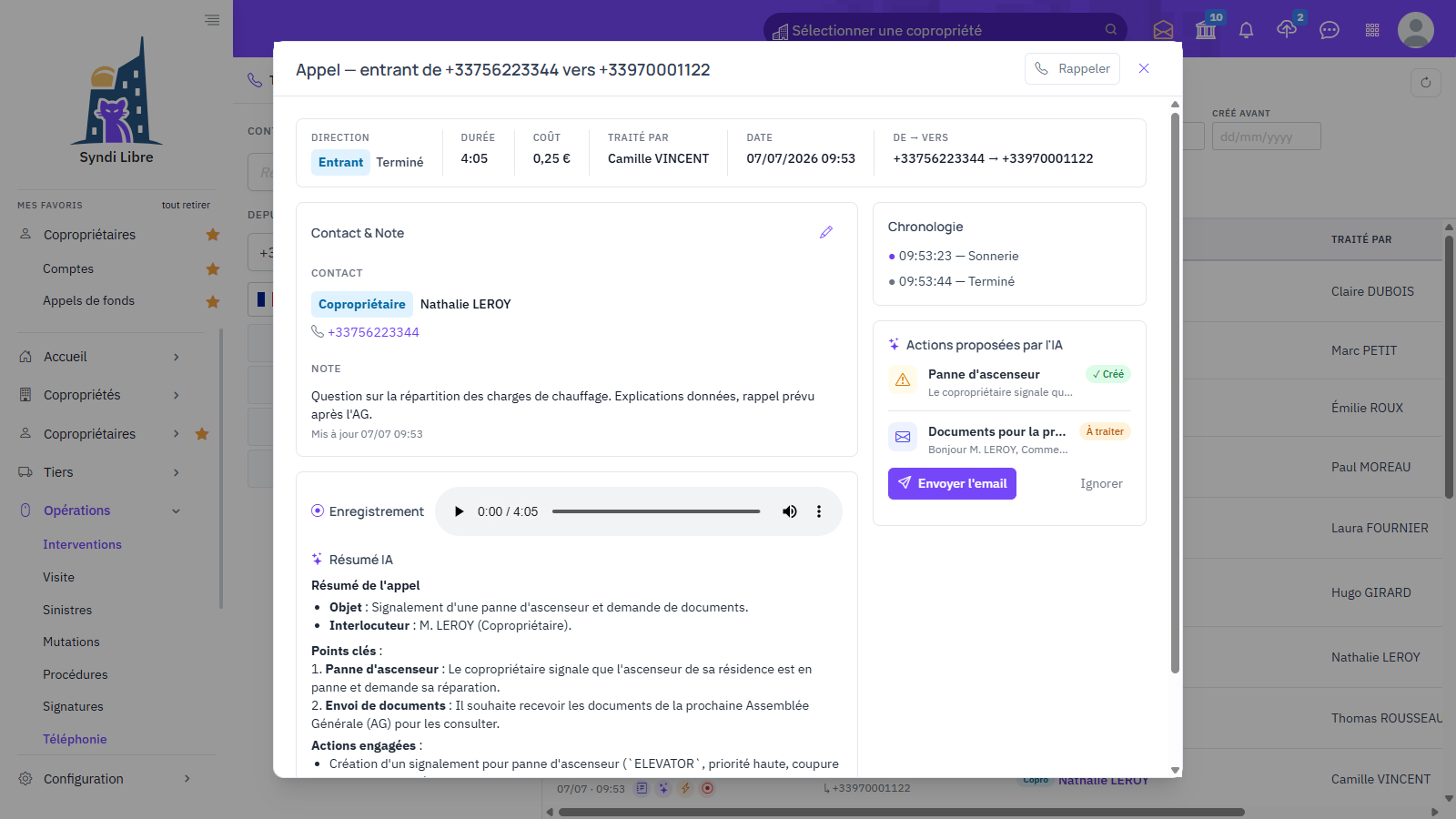
Task: Click the Syndi Libre logo
Action: 116,100
